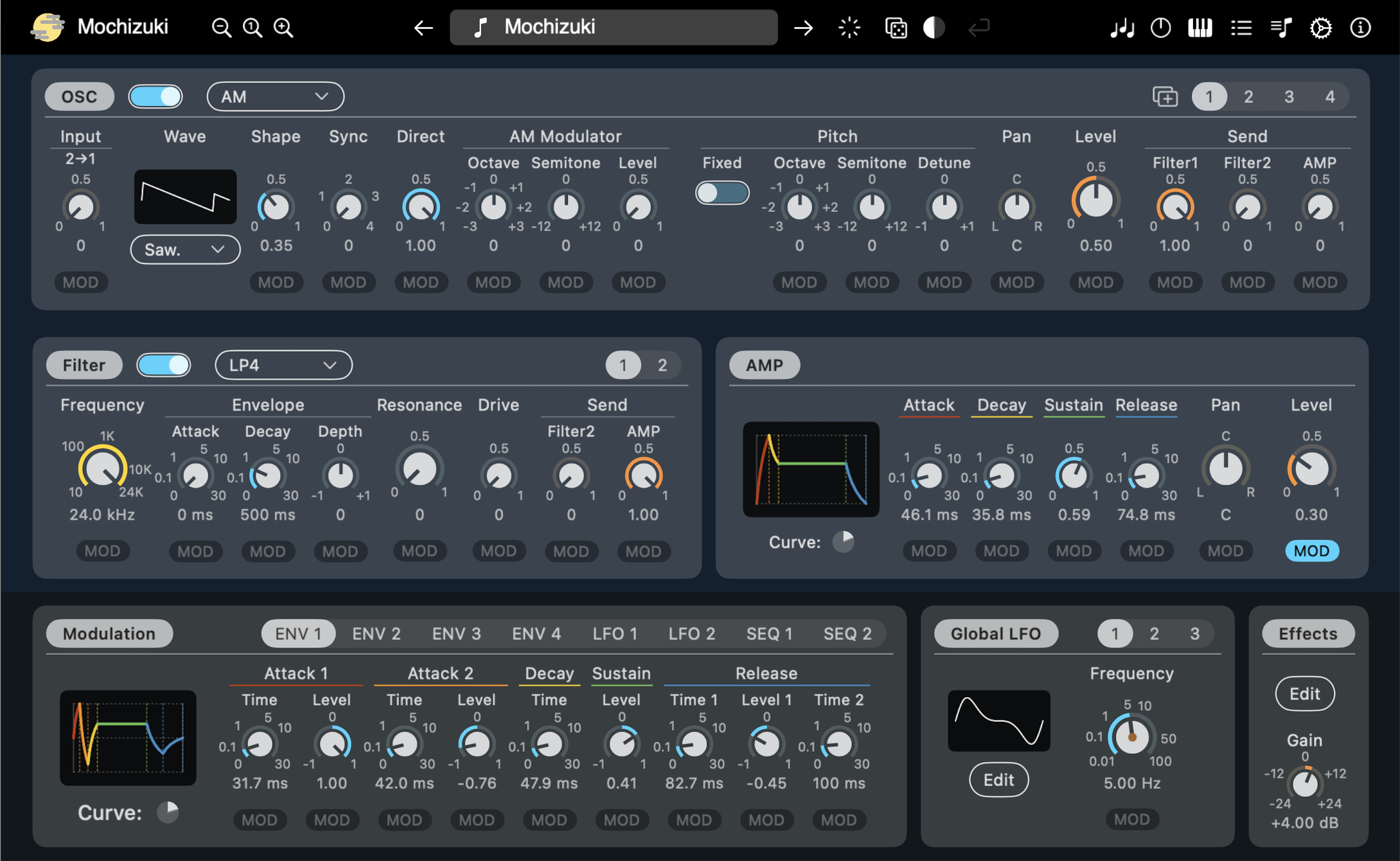Click the Filter section button
The height and width of the screenshot is (861, 1400).
click(84, 365)
